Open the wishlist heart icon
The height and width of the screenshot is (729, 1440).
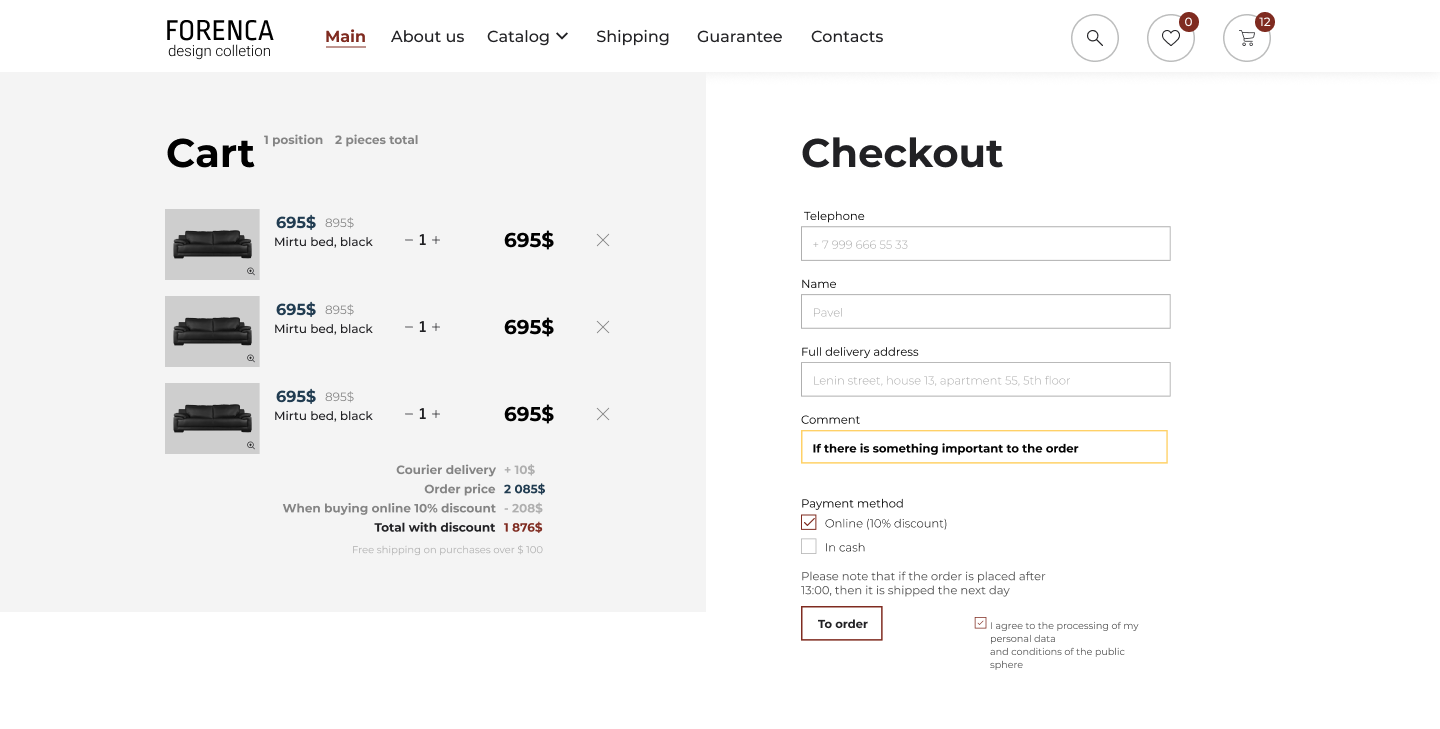1171,38
